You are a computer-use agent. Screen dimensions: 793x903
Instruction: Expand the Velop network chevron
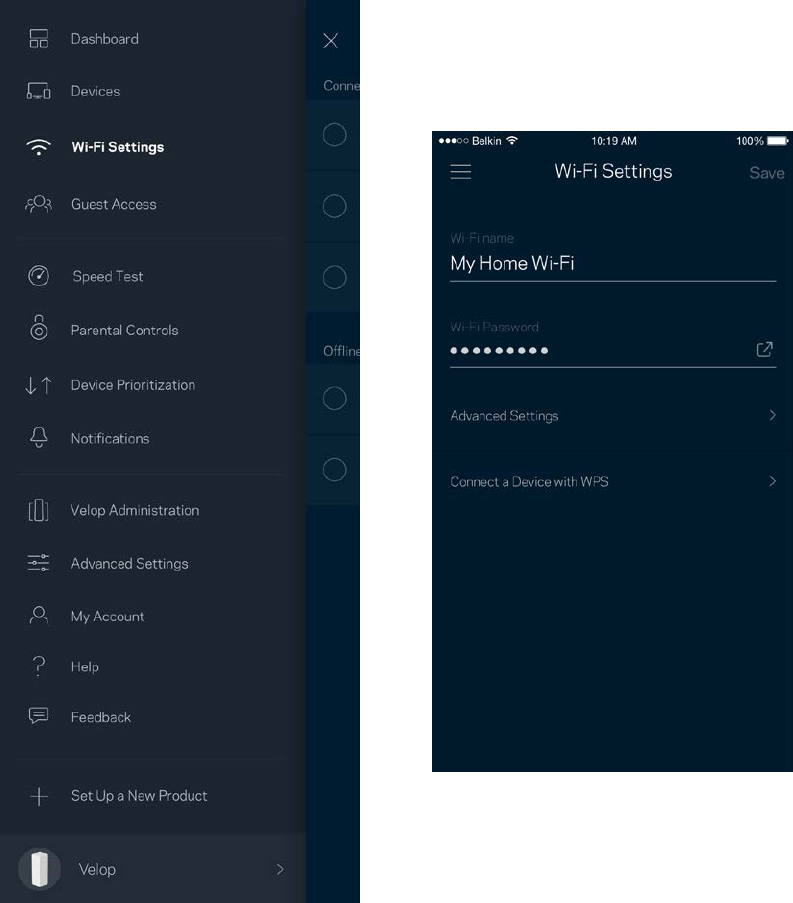(280, 869)
